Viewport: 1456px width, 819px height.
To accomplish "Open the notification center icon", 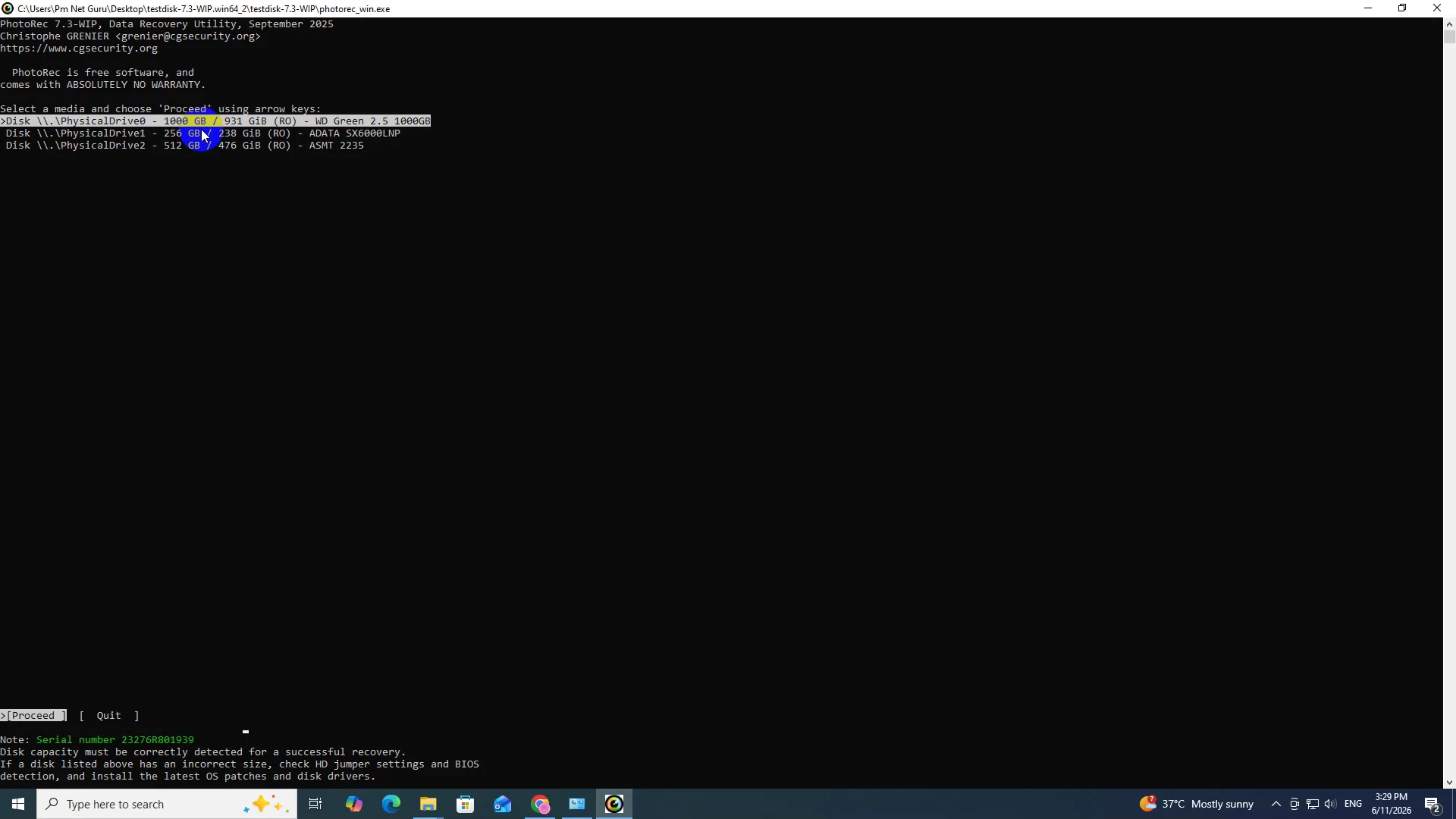I will 1432,804.
